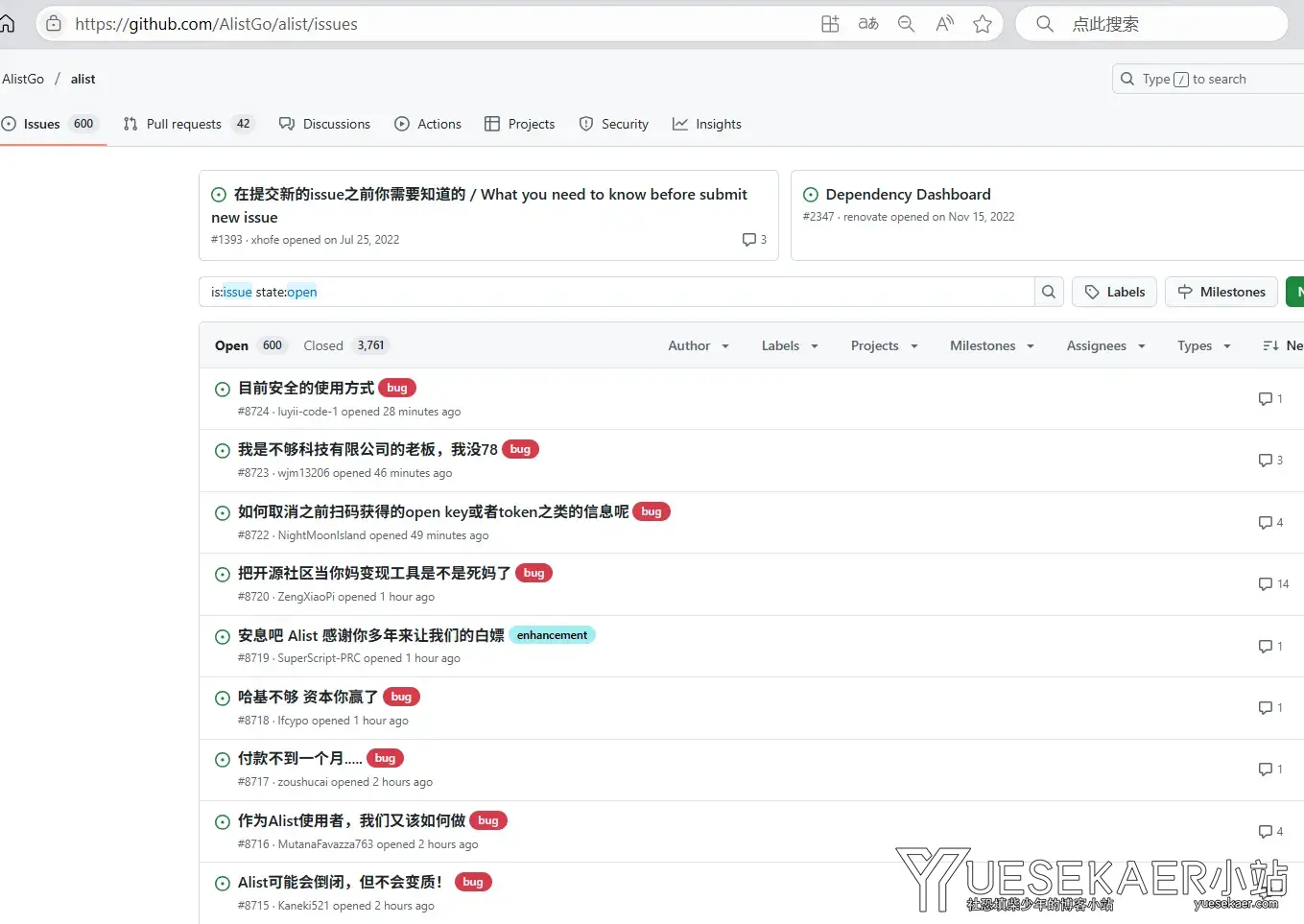
Task: Click comment icon on issue #8722
Action: [1266, 523]
